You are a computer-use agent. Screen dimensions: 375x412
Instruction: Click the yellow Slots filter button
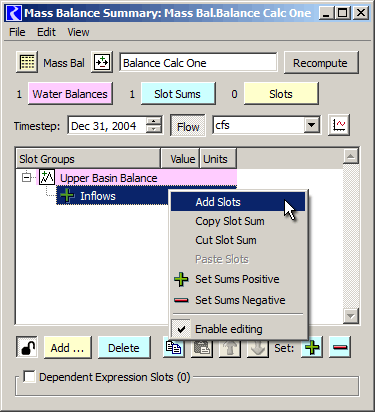281,94
